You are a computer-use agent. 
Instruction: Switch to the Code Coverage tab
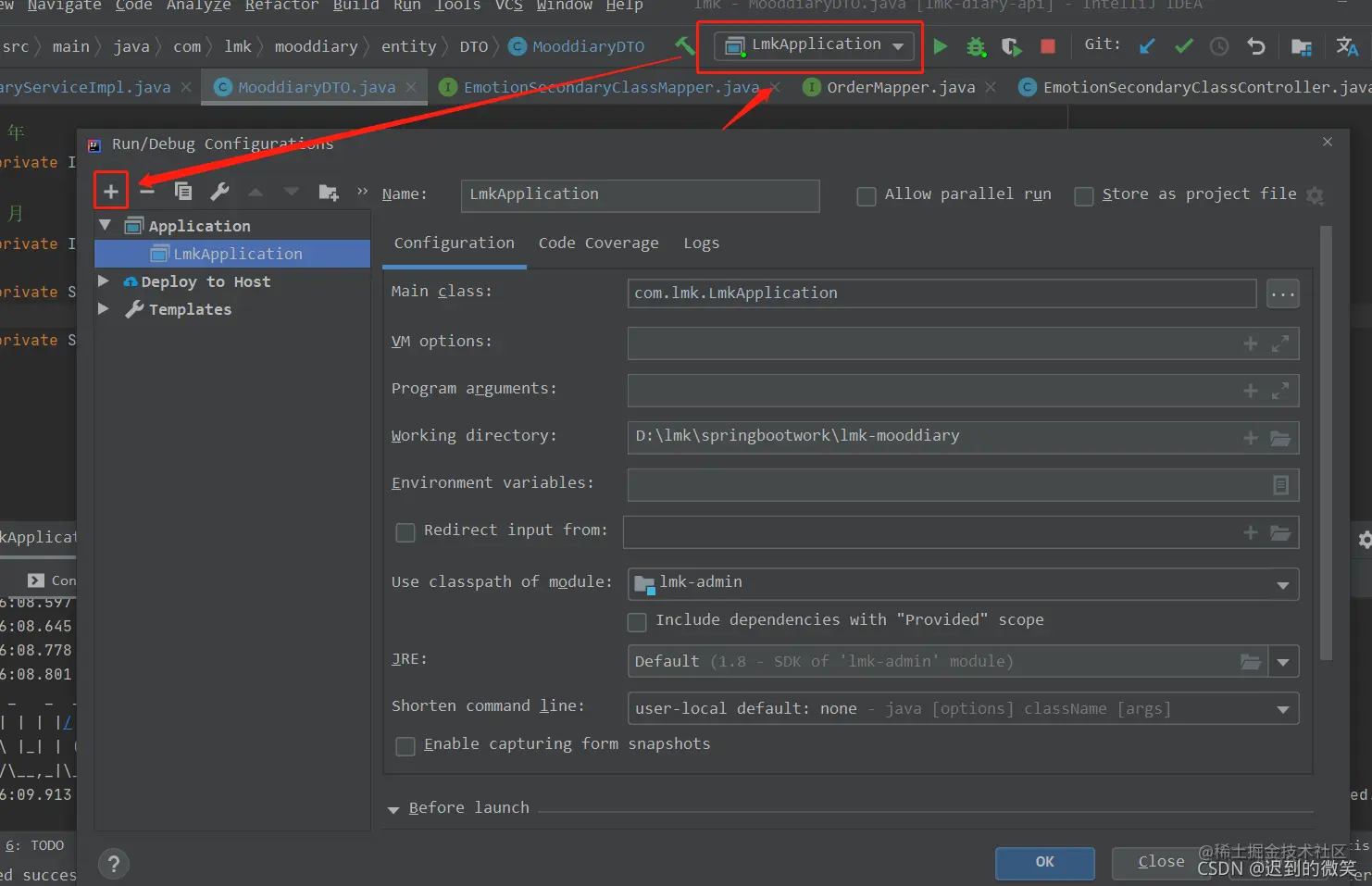pyautogui.click(x=599, y=243)
